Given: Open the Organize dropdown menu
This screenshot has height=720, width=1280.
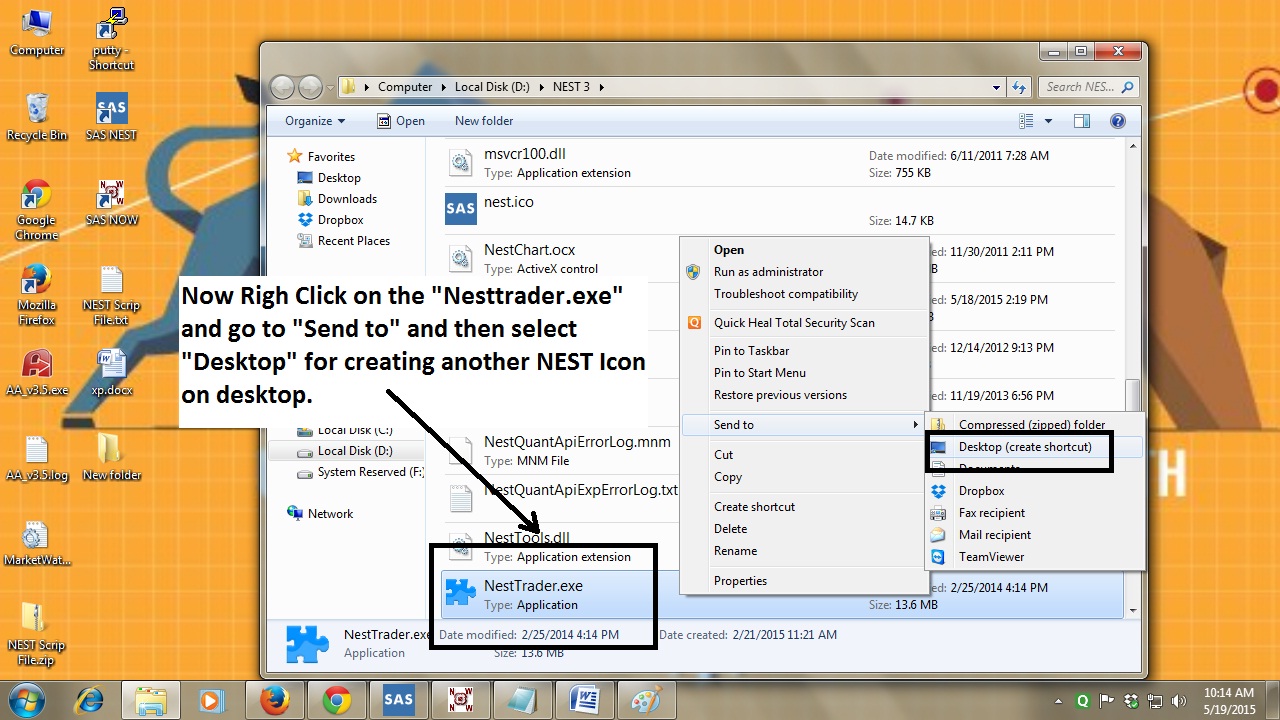Looking at the screenshot, I should point(315,121).
